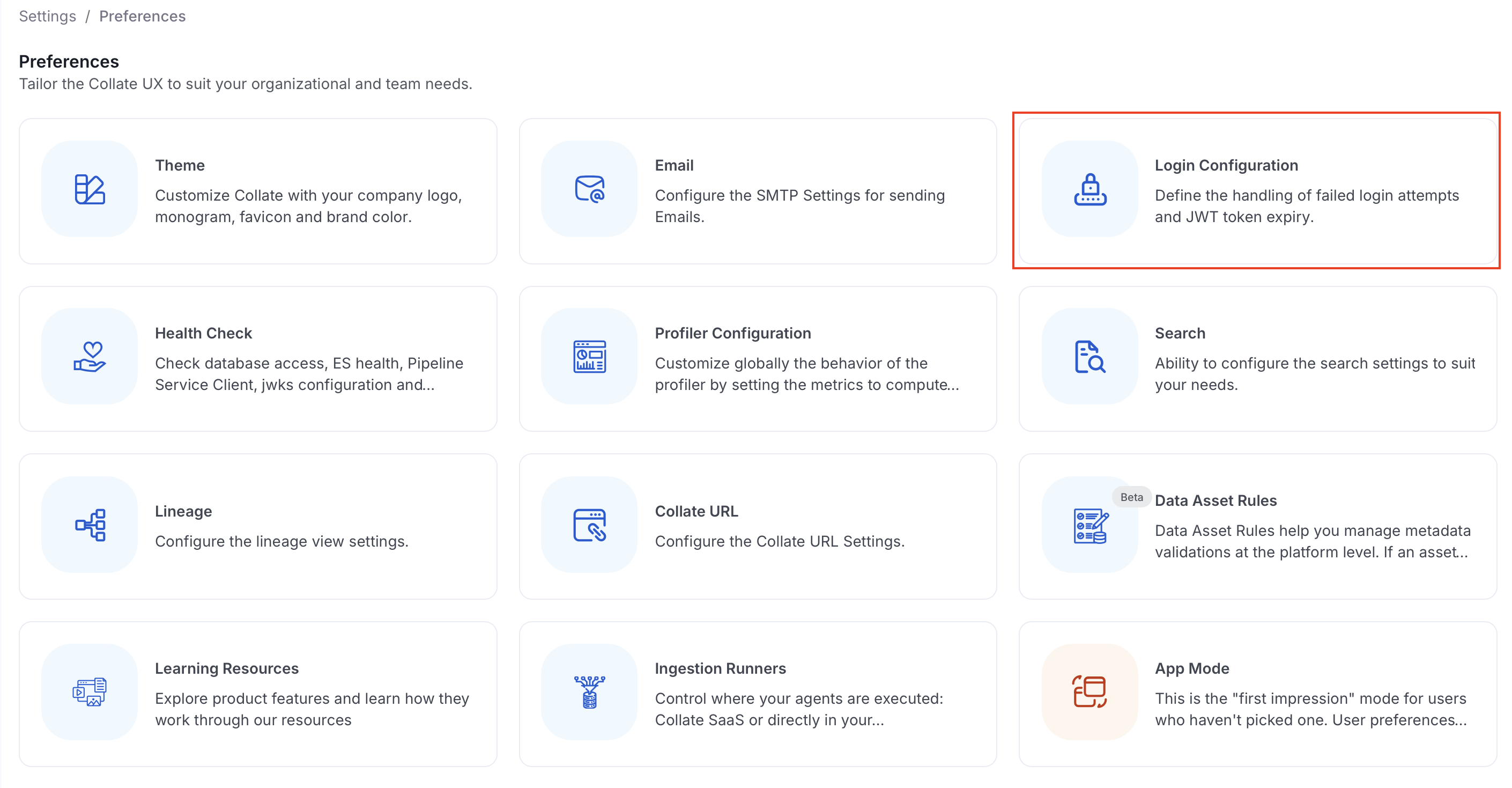This screenshot has height=788, width=1512.
Task: Go to Settings in the breadcrumb
Action: tap(48, 16)
